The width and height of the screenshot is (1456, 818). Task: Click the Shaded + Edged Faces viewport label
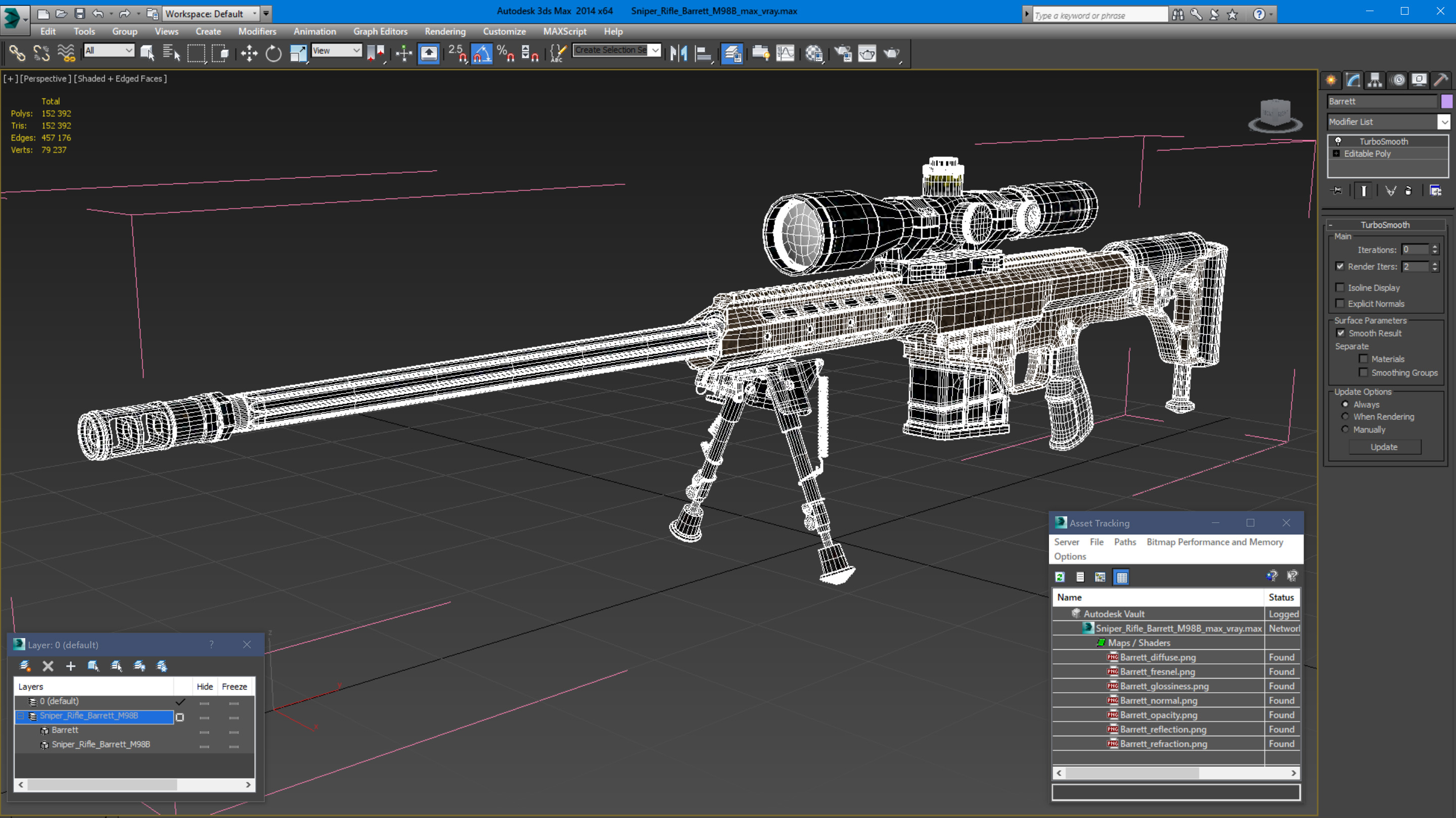120,78
